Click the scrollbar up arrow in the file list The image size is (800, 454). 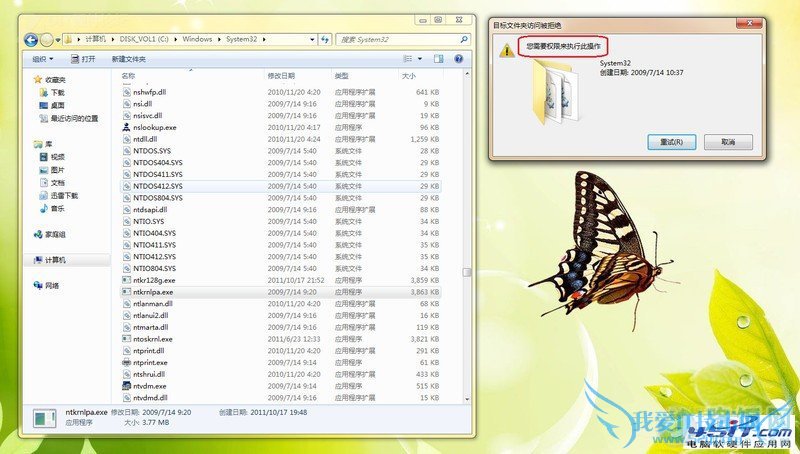[x=466, y=74]
